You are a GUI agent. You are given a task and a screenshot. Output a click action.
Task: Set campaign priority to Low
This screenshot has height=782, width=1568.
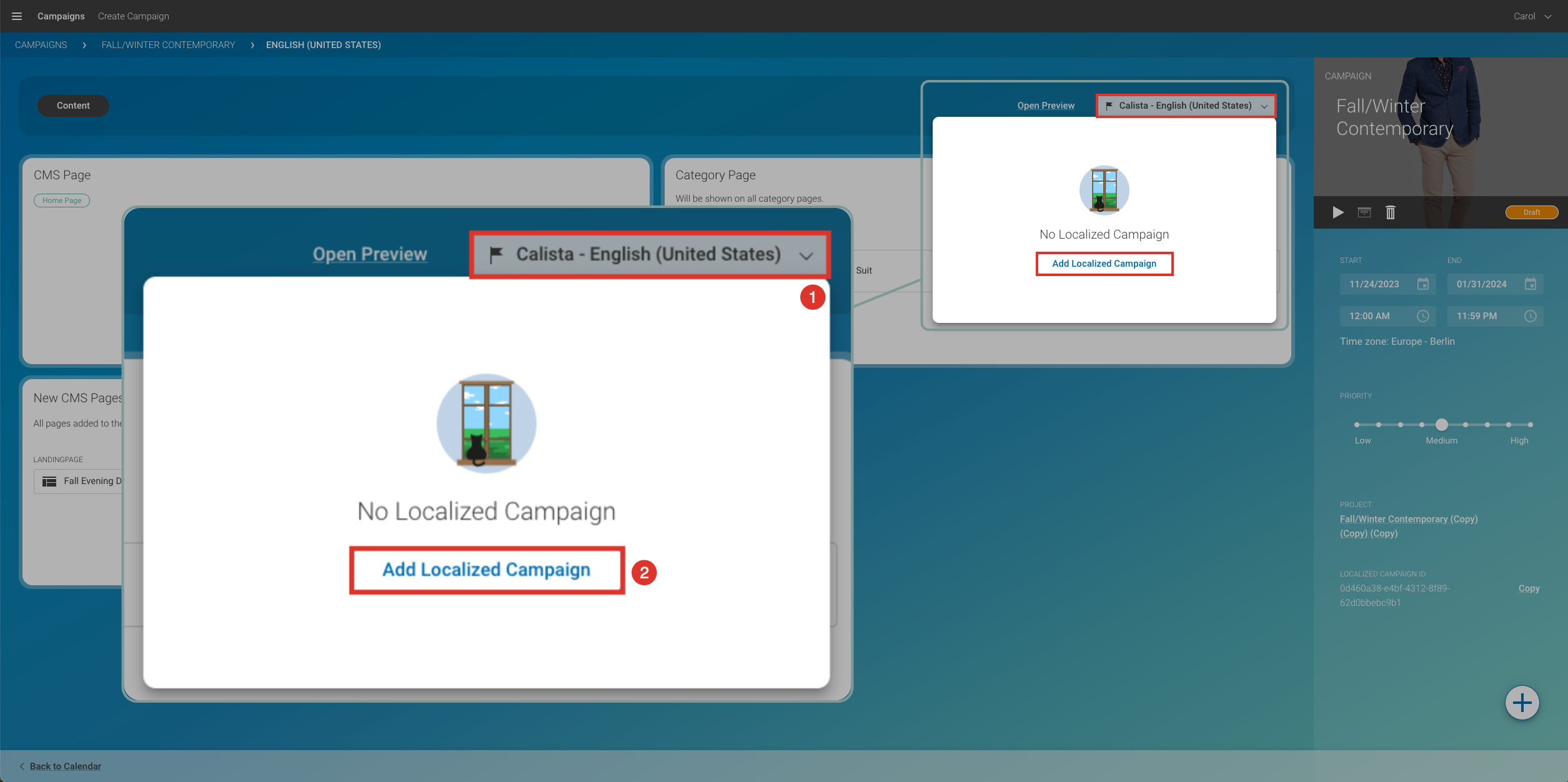(1356, 425)
